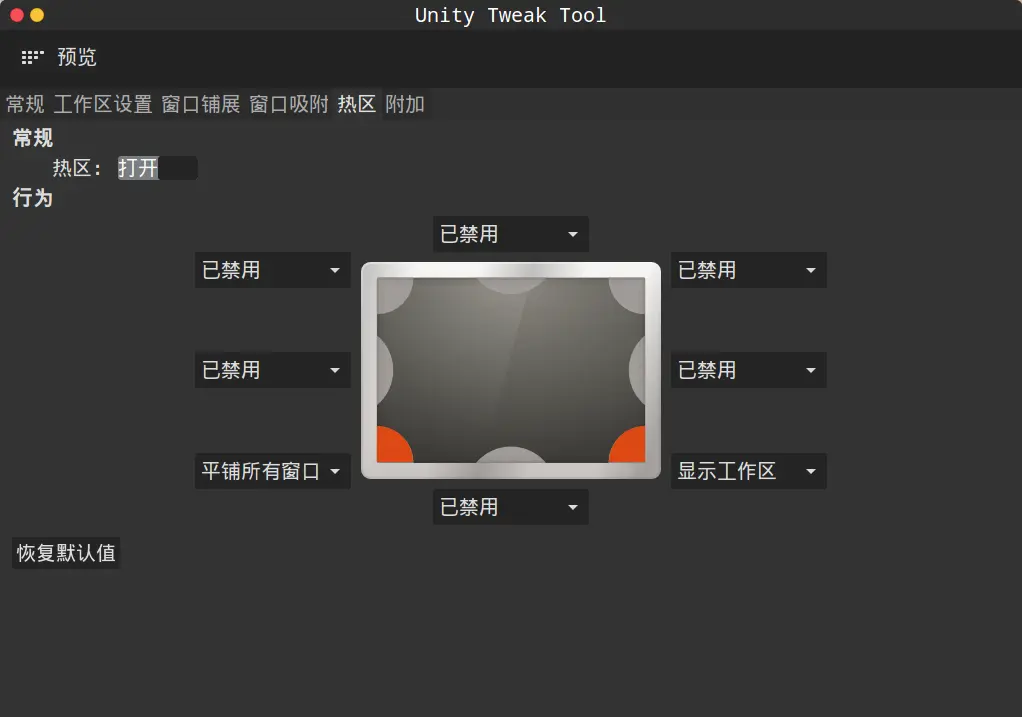Open the 预览 overview grid icon
1022x717 pixels.
point(32,57)
